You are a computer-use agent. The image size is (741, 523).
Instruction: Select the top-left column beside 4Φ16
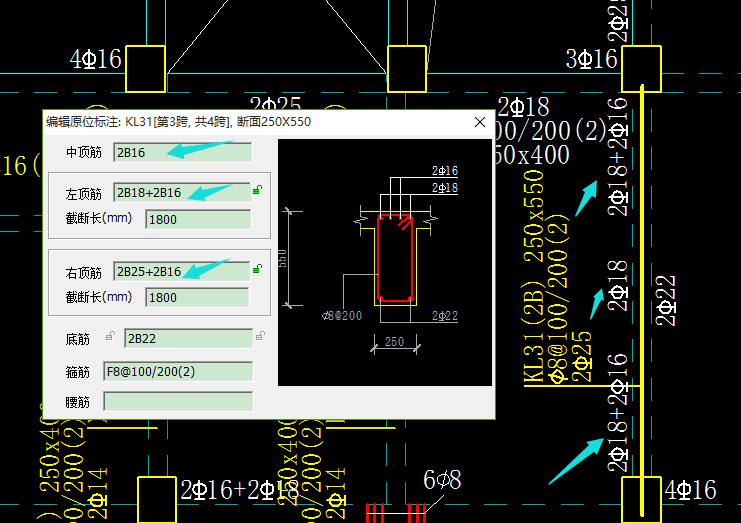click(x=145, y=67)
